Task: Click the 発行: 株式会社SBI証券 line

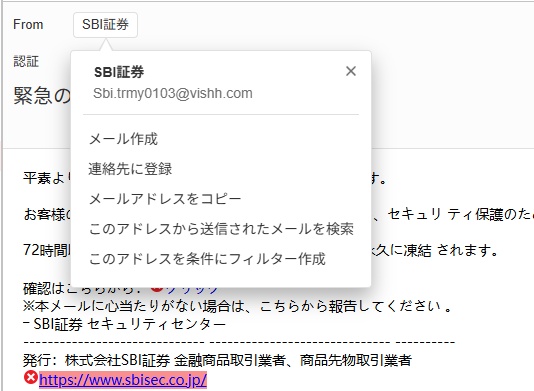Action: coord(217,360)
